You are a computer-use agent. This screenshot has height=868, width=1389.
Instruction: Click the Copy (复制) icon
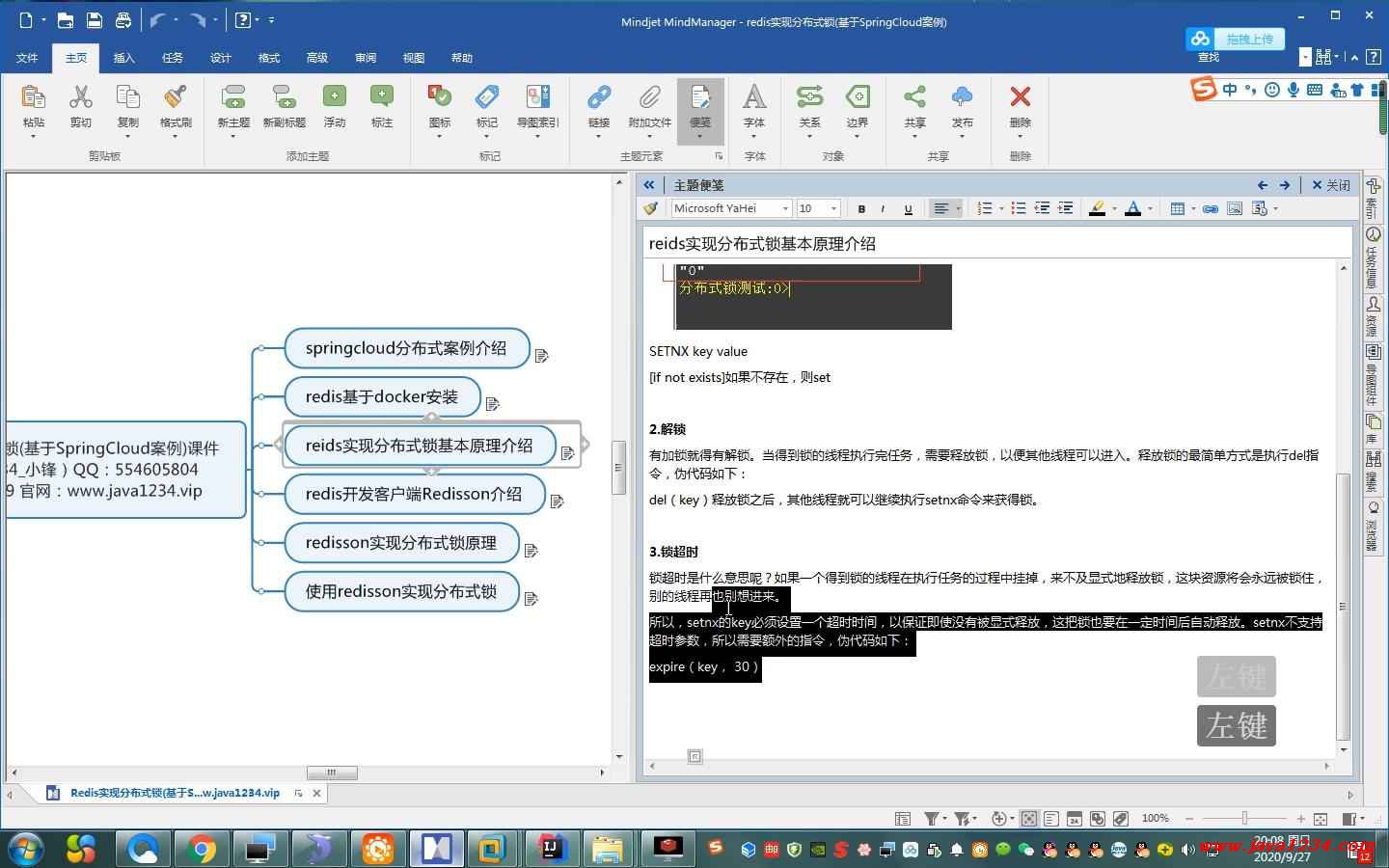point(127,97)
